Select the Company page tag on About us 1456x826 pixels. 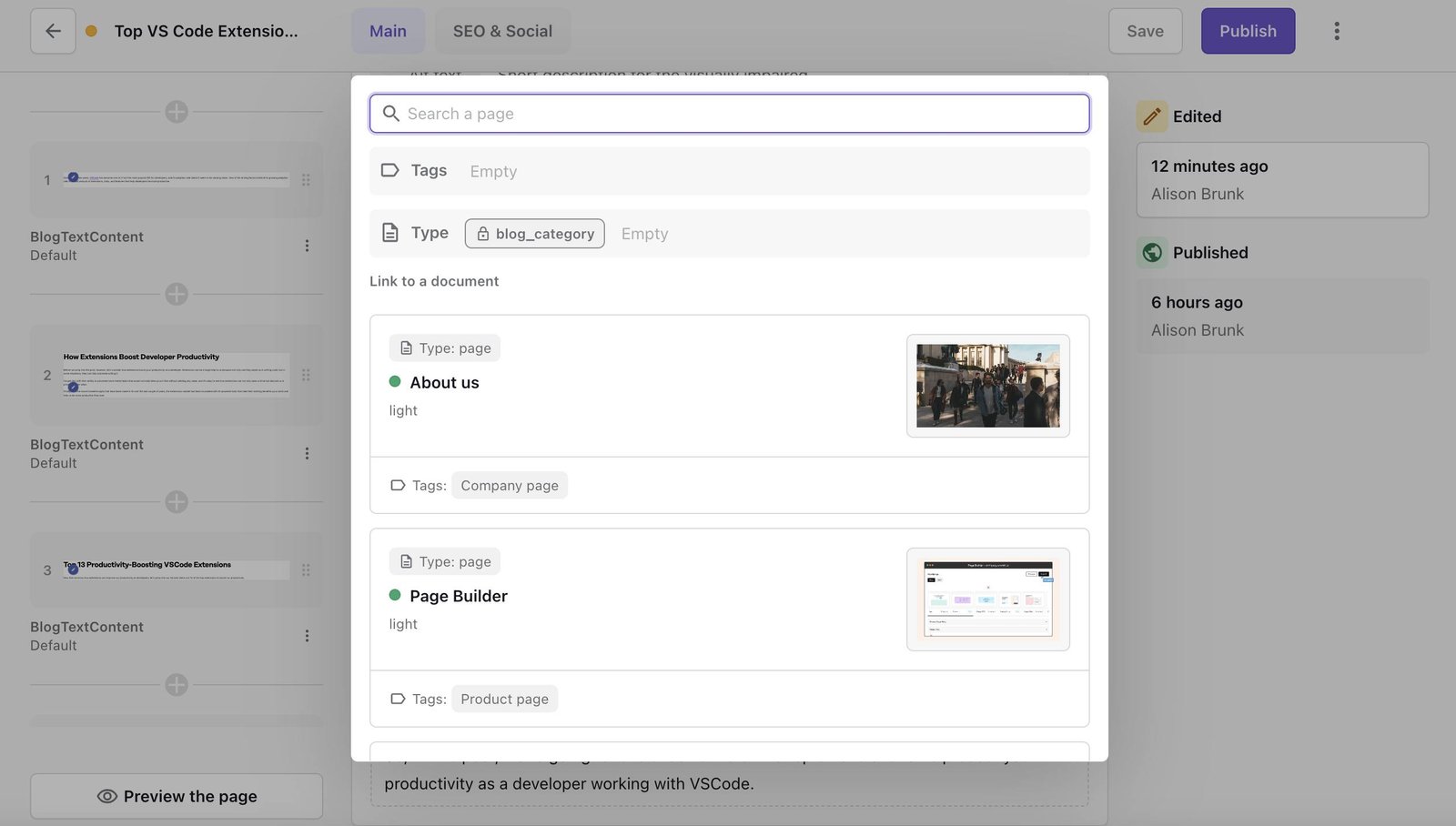[509, 485]
